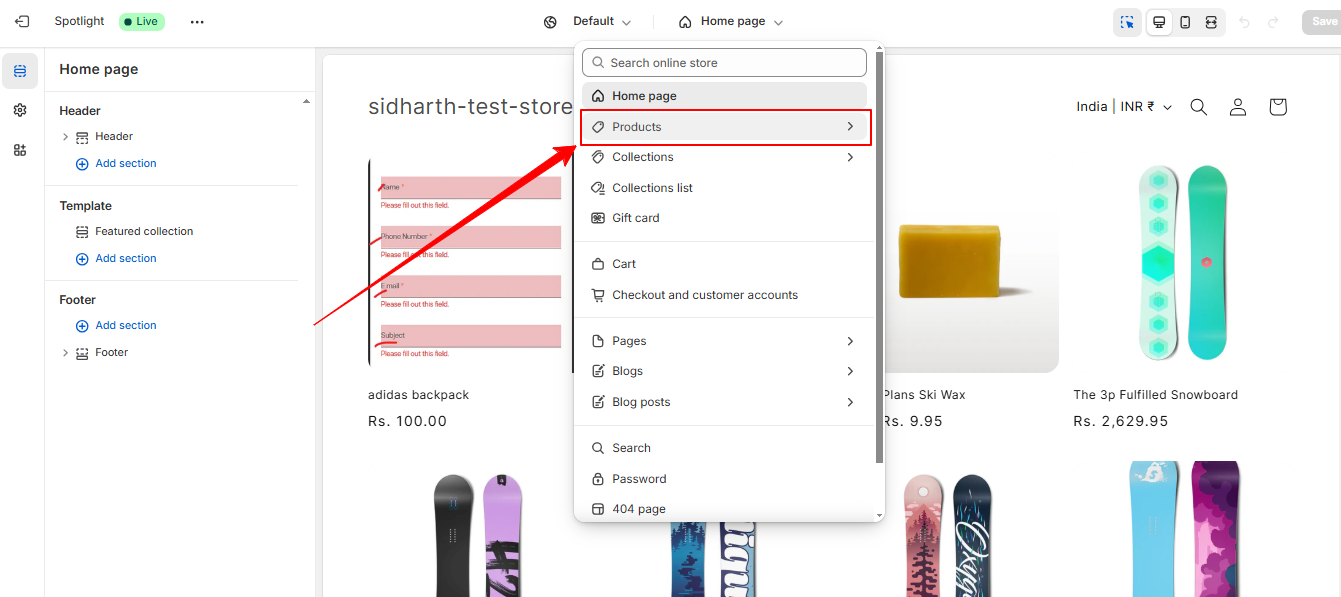Open the Theme settings gear icon
The height and width of the screenshot is (597, 1341).
(x=20, y=110)
